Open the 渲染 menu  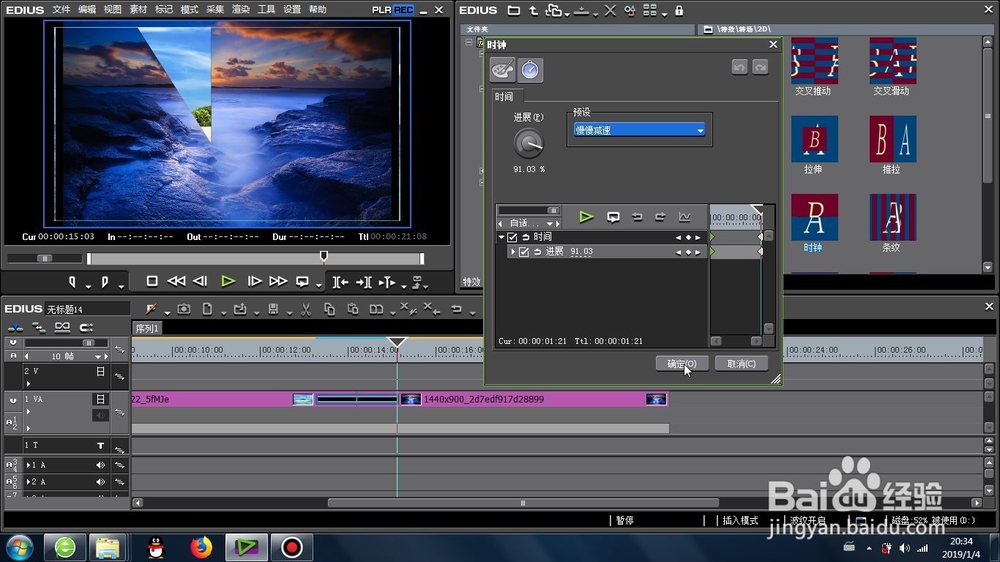[x=240, y=10]
